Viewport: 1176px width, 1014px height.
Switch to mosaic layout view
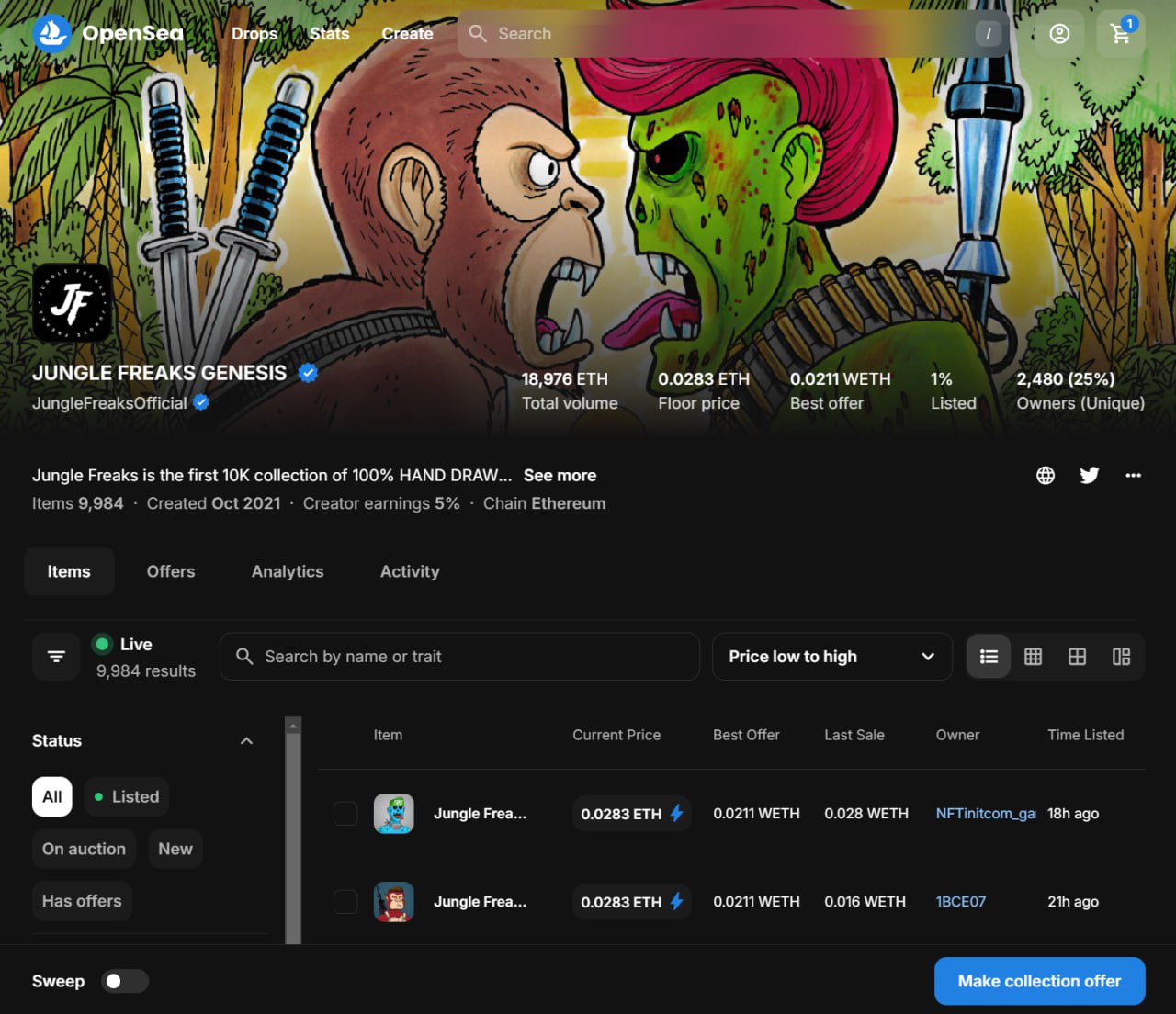tap(1122, 657)
